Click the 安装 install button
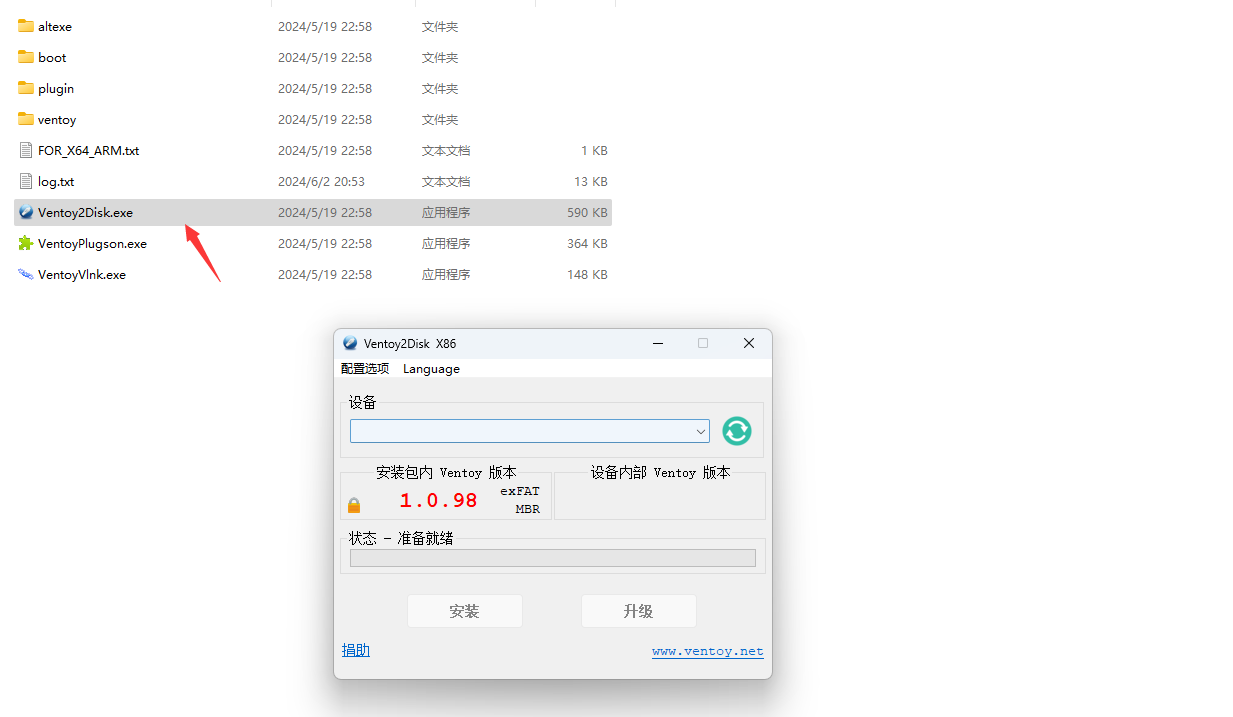The image size is (1233, 717). (465, 611)
